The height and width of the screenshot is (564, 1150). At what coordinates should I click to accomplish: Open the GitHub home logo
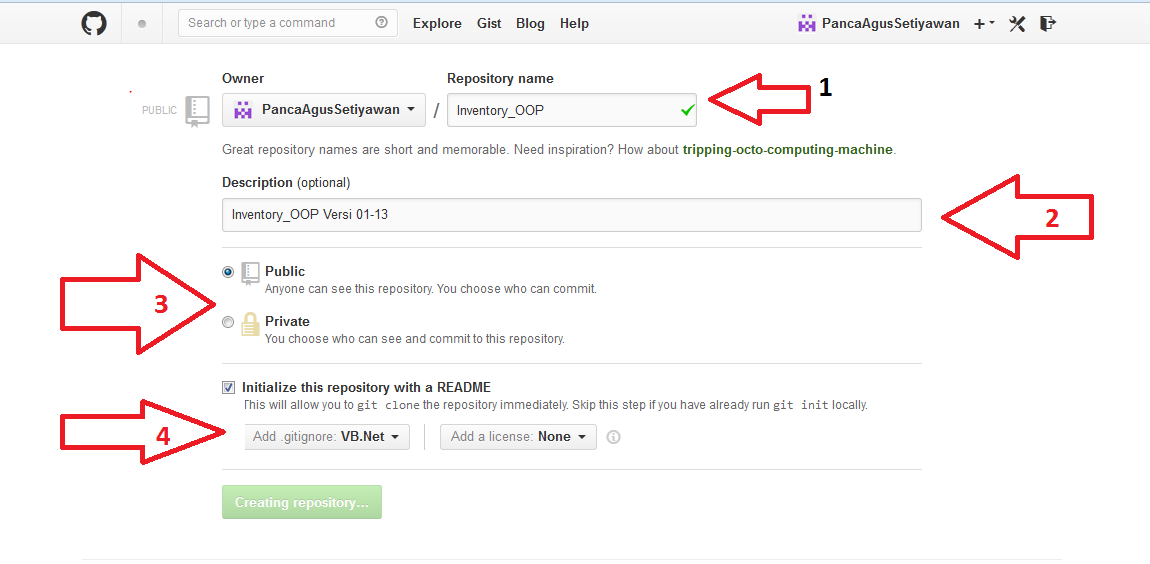pyautogui.click(x=94, y=23)
